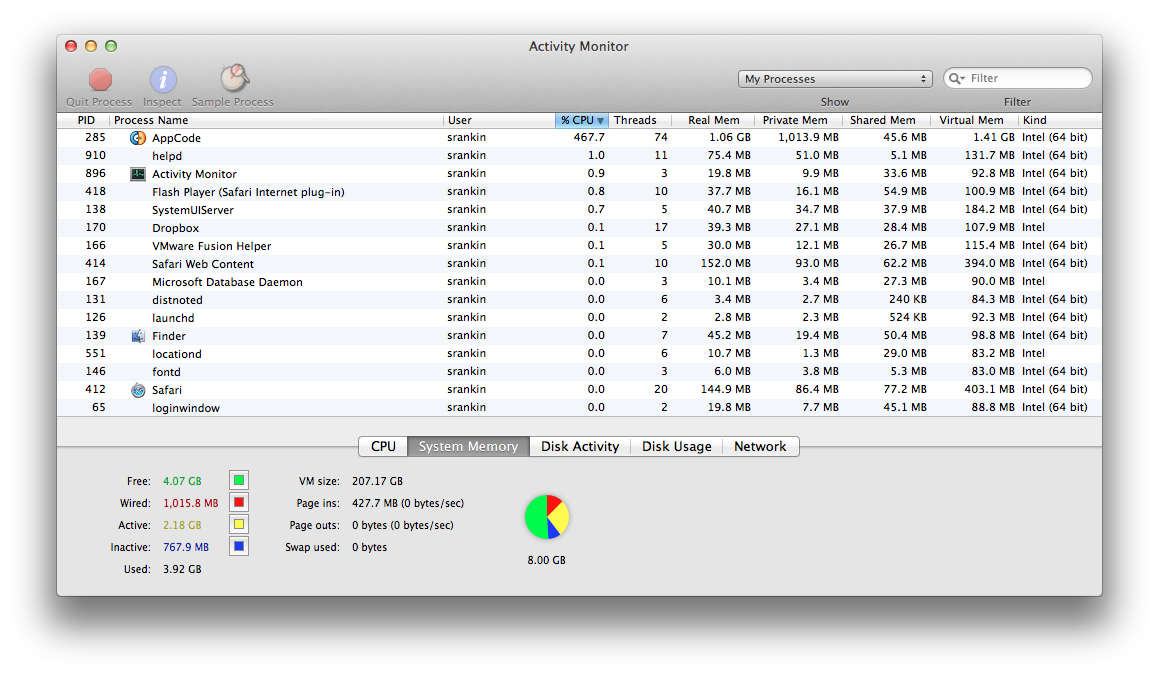The height and width of the screenshot is (675, 1159).
Task: Click the blue Inactive memory color swatch
Action: pos(239,547)
